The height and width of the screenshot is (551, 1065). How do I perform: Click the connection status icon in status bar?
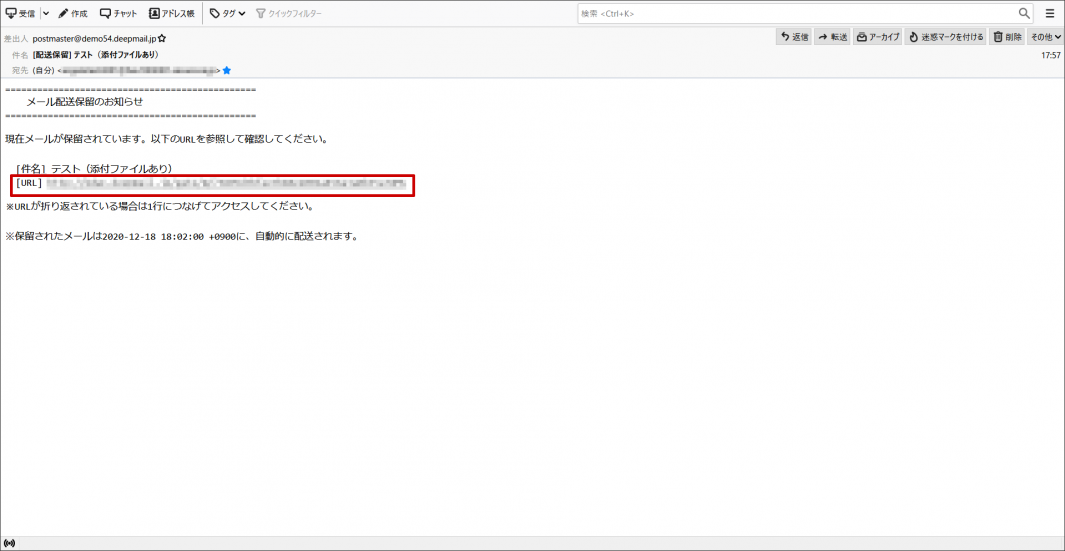pyautogui.click(x=10, y=543)
